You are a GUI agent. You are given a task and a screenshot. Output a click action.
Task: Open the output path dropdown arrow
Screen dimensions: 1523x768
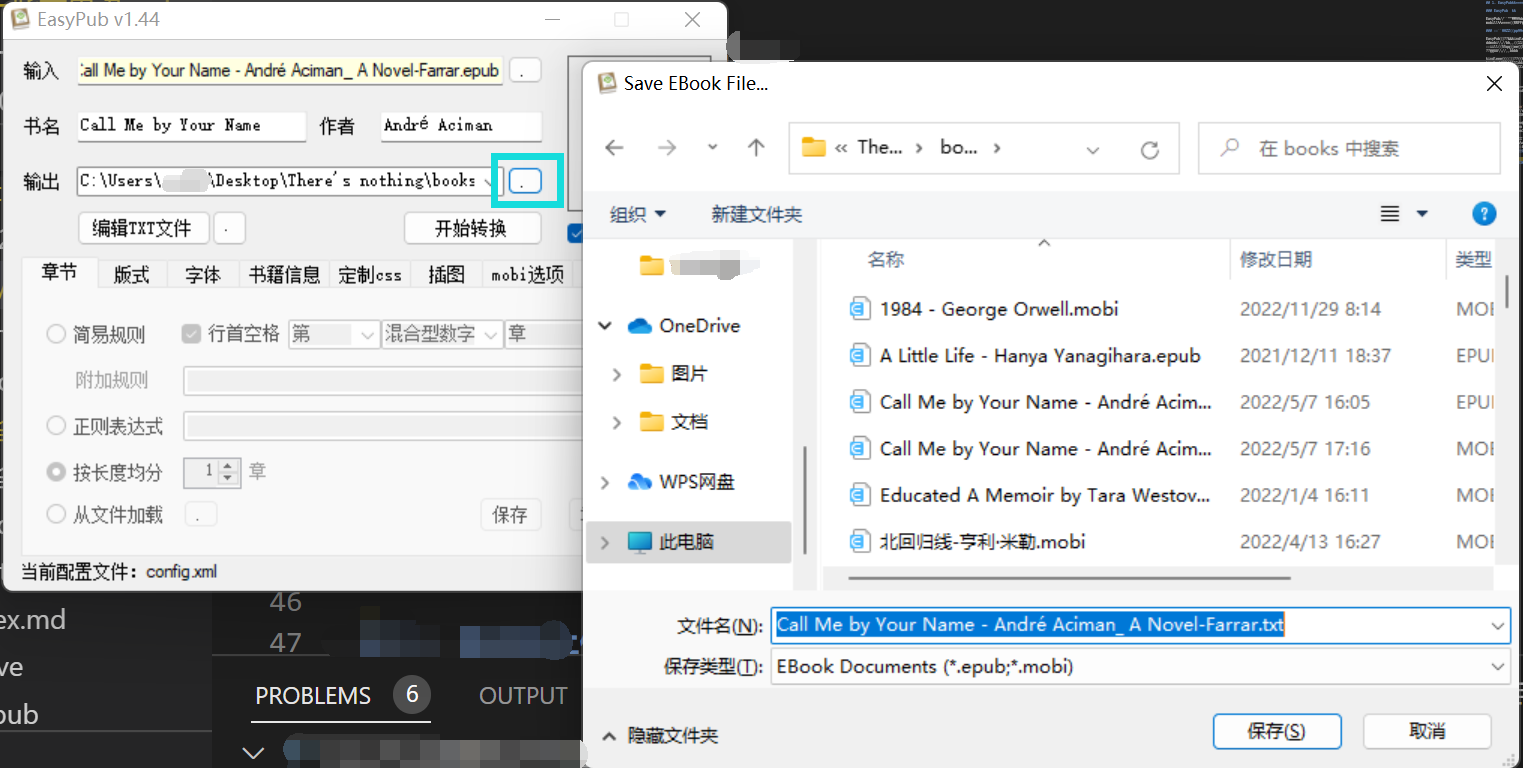click(x=489, y=181)
